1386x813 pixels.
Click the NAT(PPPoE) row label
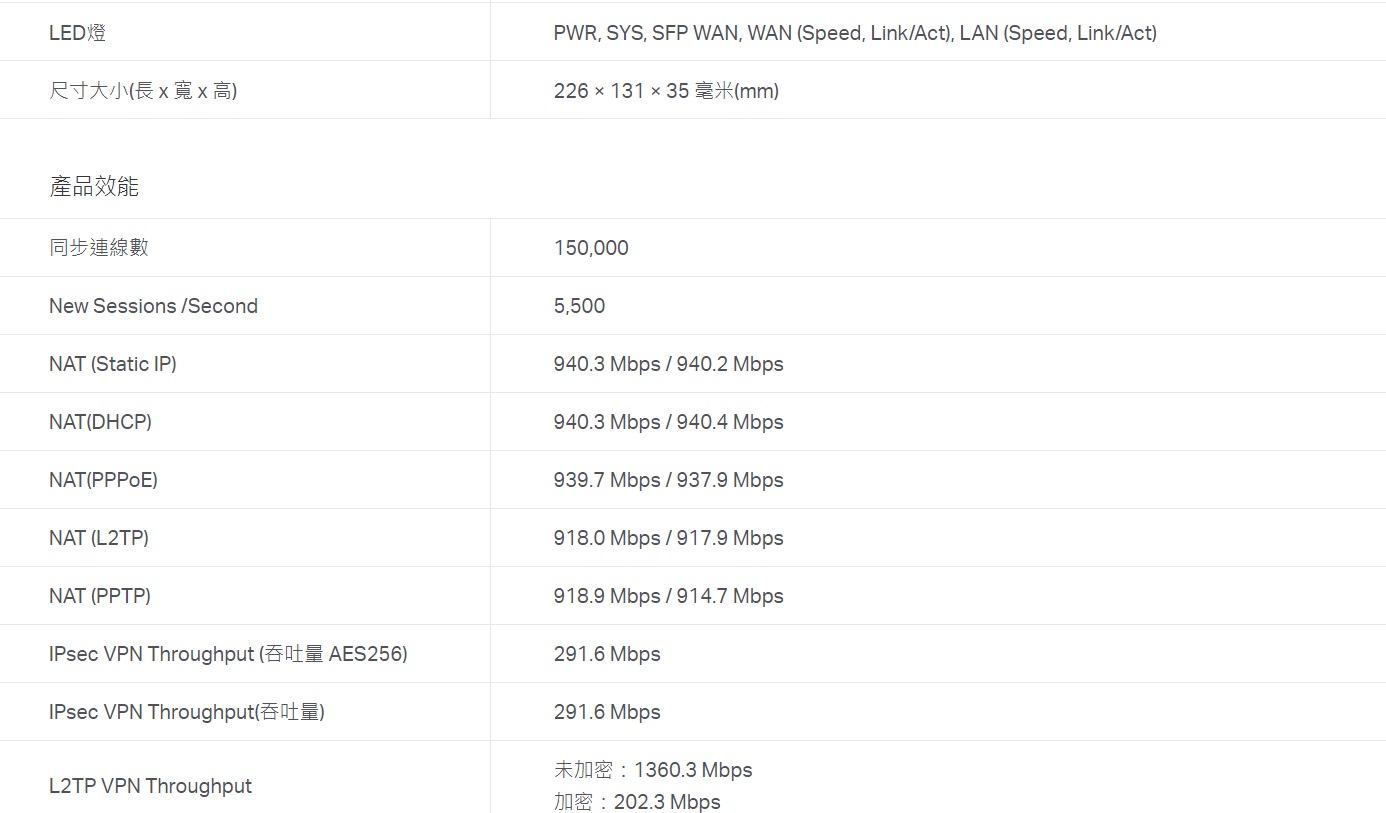[x=103, y=480]
